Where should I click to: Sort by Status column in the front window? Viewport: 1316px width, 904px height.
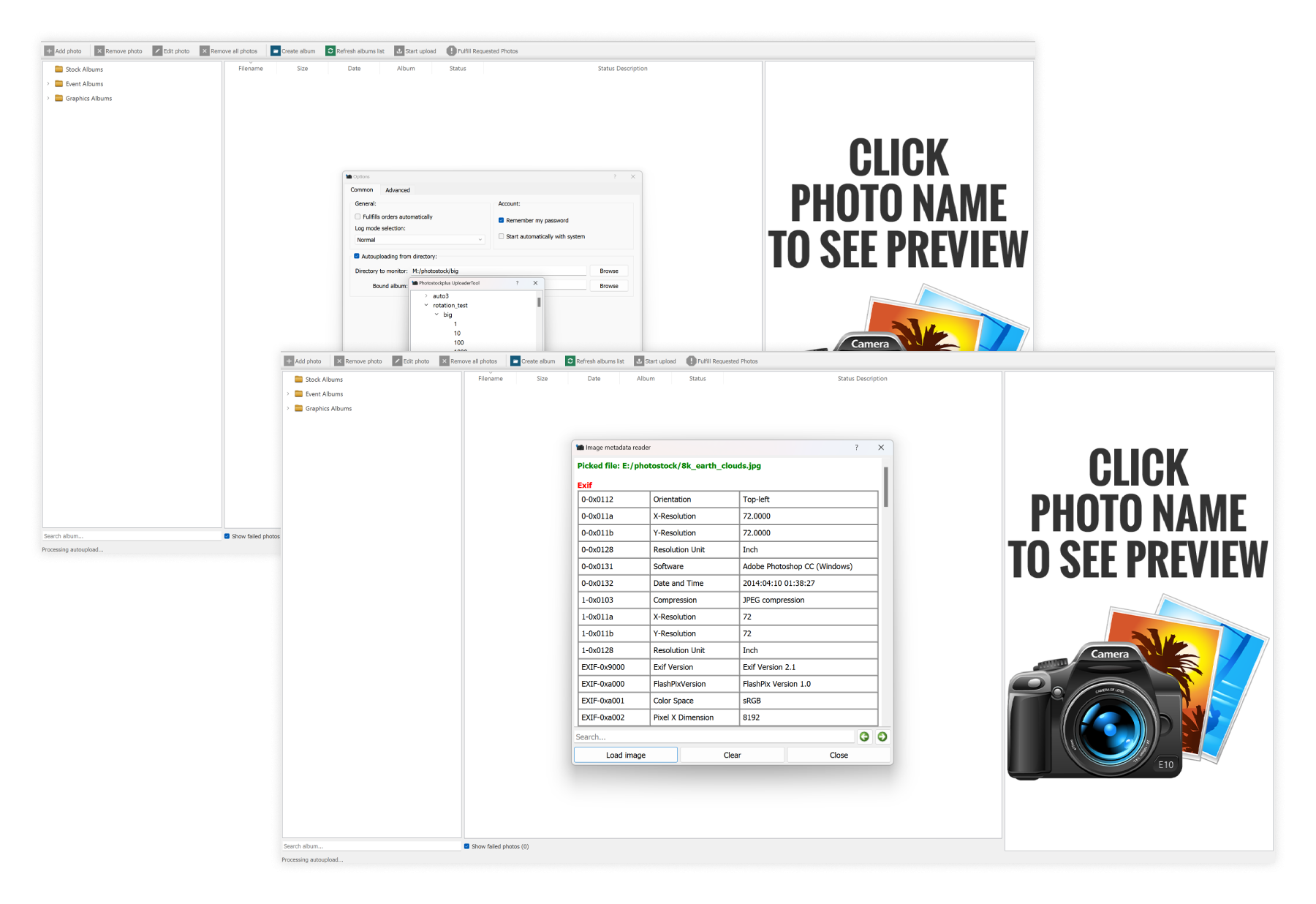697,379
